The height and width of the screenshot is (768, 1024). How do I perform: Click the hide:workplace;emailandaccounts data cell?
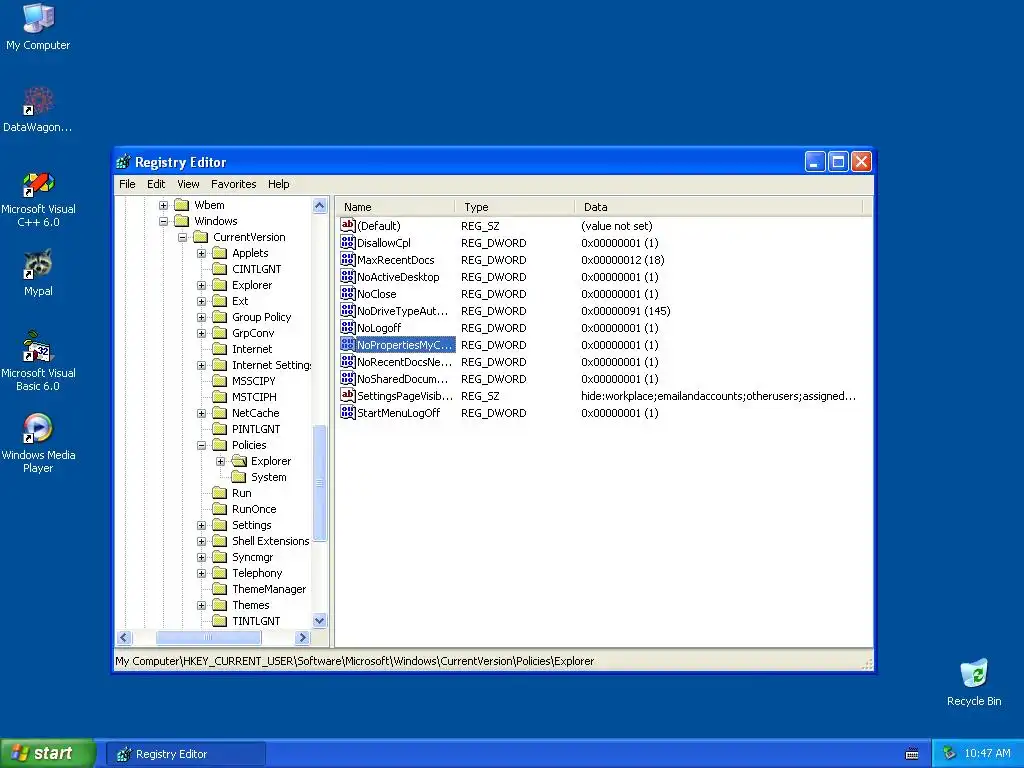[x=718, y=396]
